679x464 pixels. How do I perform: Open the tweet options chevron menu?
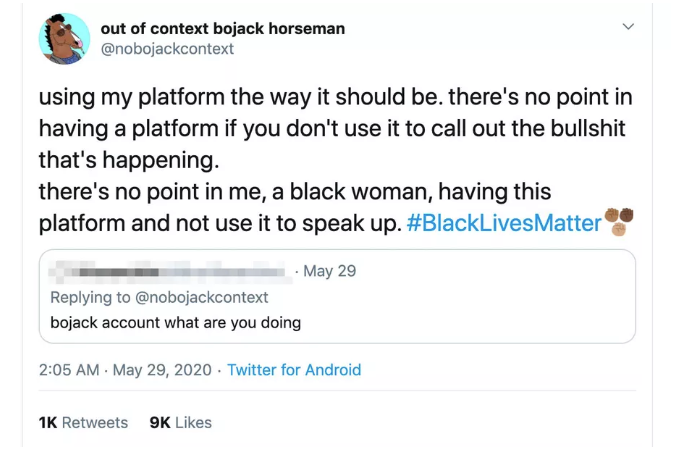coord(628,27)
